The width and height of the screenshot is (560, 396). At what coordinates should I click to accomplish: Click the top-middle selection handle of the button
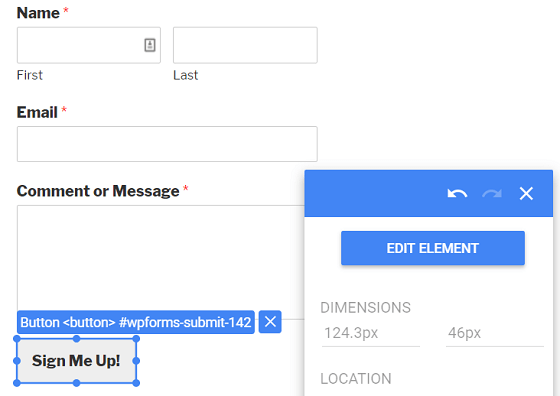pos(76,339)
